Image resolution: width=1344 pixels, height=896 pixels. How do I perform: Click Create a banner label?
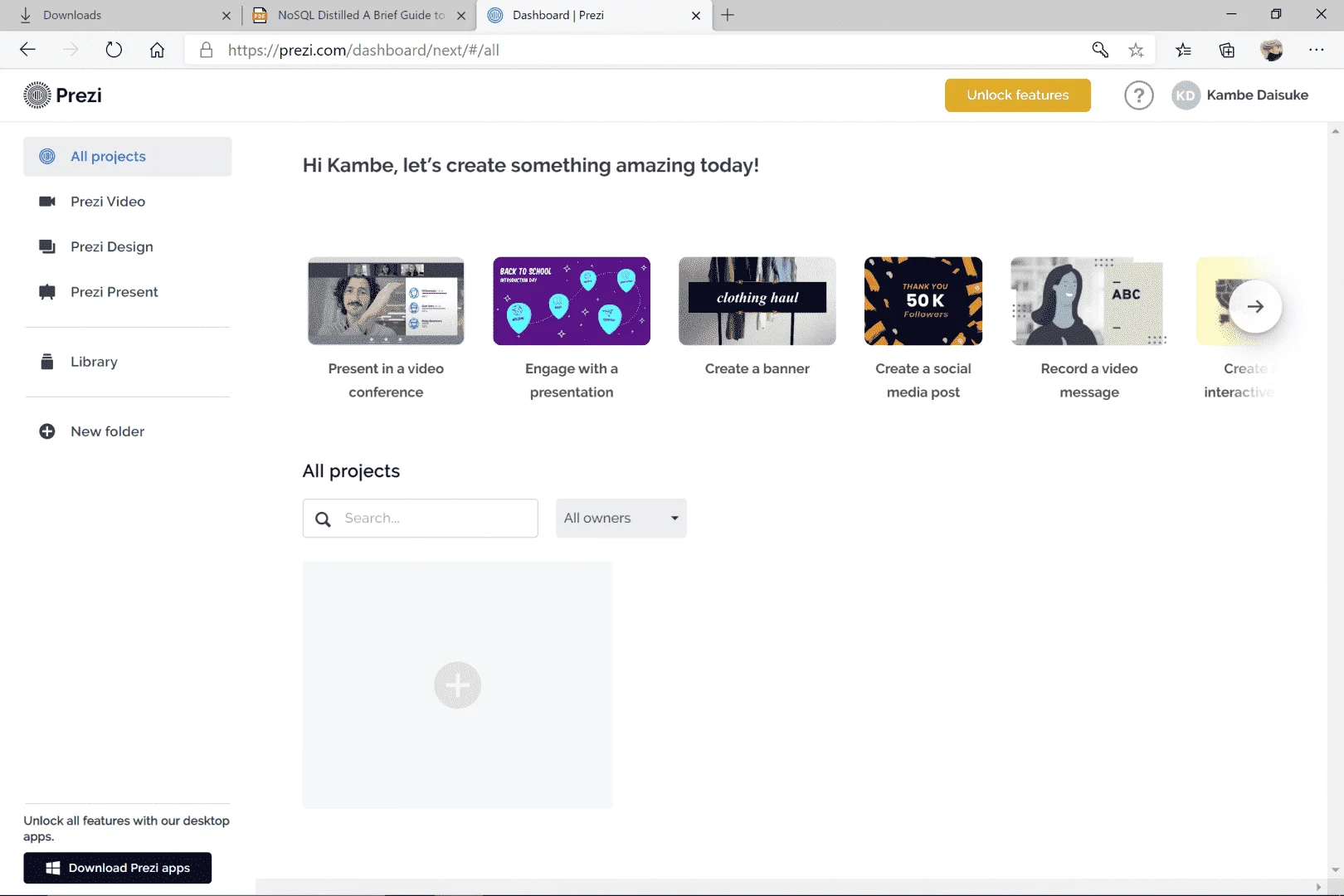pos(757,368)
